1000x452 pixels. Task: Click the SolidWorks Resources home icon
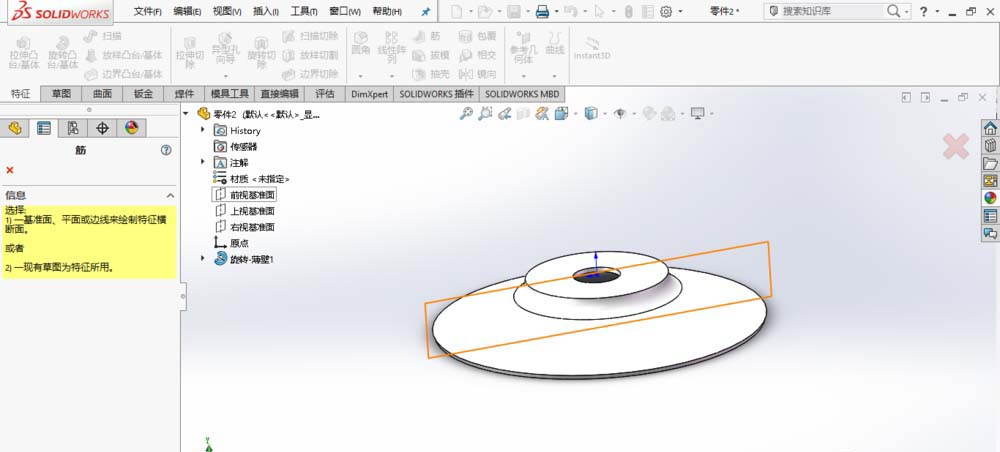(x=990, y=128)
